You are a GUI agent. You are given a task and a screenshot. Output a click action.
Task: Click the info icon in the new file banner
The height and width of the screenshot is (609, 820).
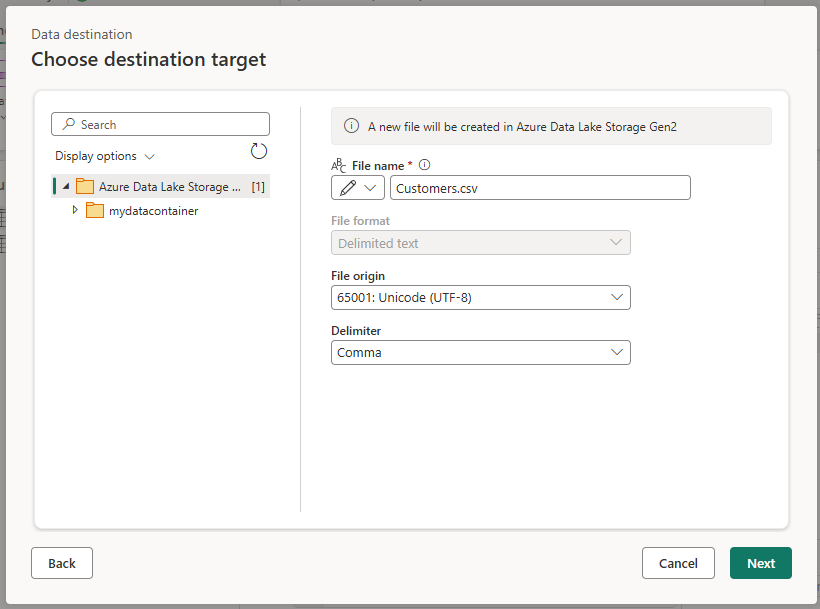pos(351,126)
